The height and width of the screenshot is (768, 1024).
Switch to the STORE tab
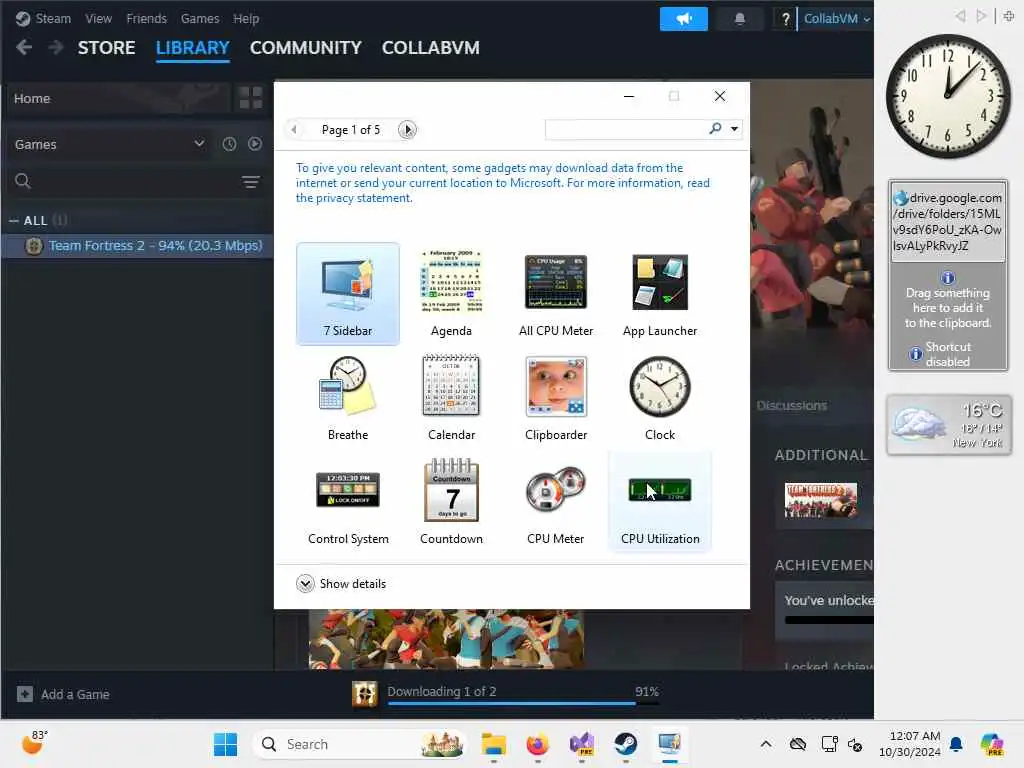click(106, 48)
